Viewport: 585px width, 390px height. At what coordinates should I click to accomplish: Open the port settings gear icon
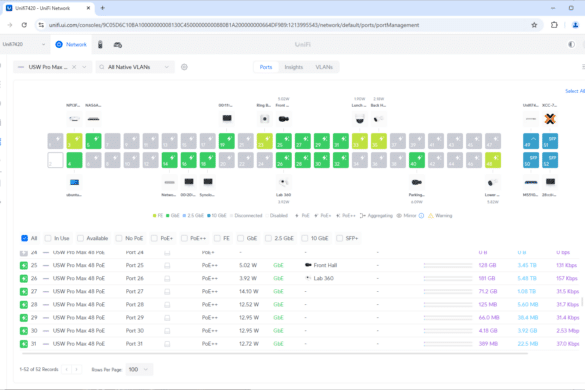pos(184,67)
